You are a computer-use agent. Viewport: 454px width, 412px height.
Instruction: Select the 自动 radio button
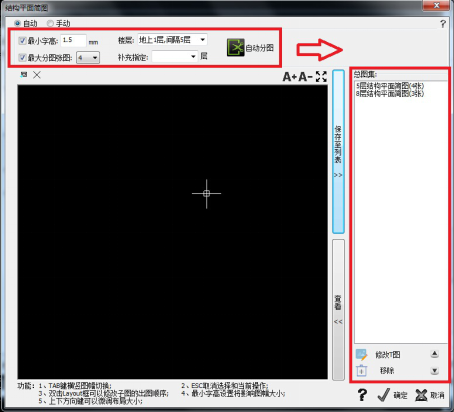(x=17, y=23)
